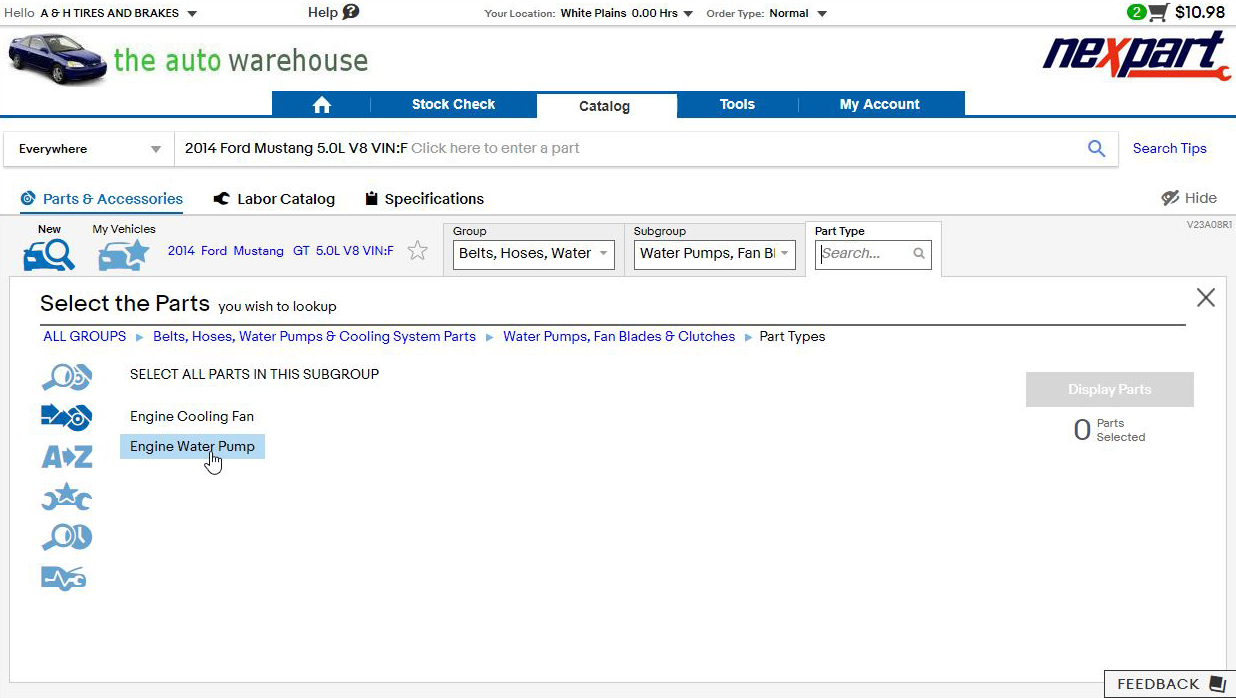Click the arrow-and-gear sidebar icon
Image resolution: width=1236 pixels, height=698 pixels.
click(x=67, y=416)
